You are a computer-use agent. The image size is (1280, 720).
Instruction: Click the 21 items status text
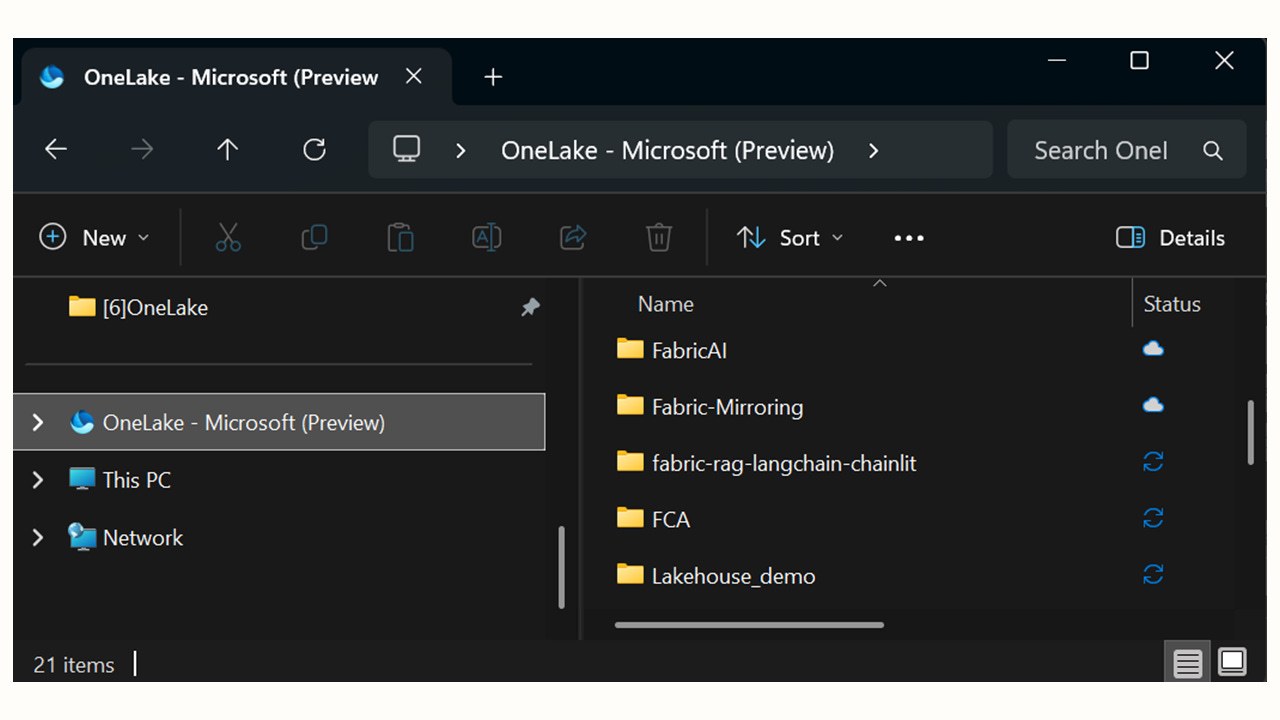[x=74, y=664]
